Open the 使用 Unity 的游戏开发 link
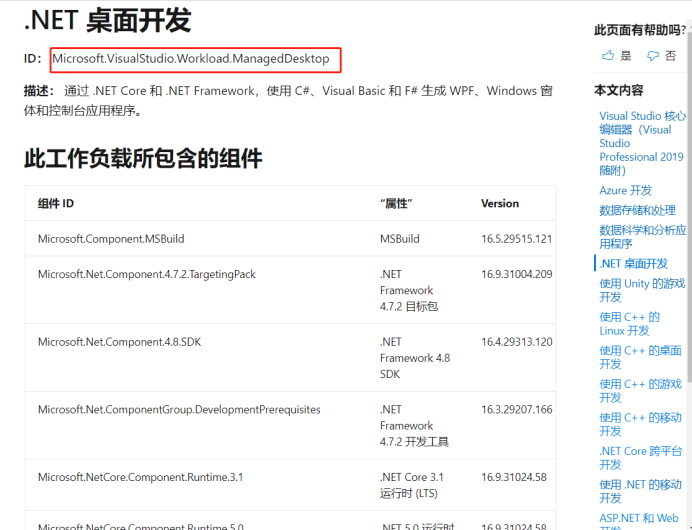This screenshot has width=692, height=530. [642, 290]
